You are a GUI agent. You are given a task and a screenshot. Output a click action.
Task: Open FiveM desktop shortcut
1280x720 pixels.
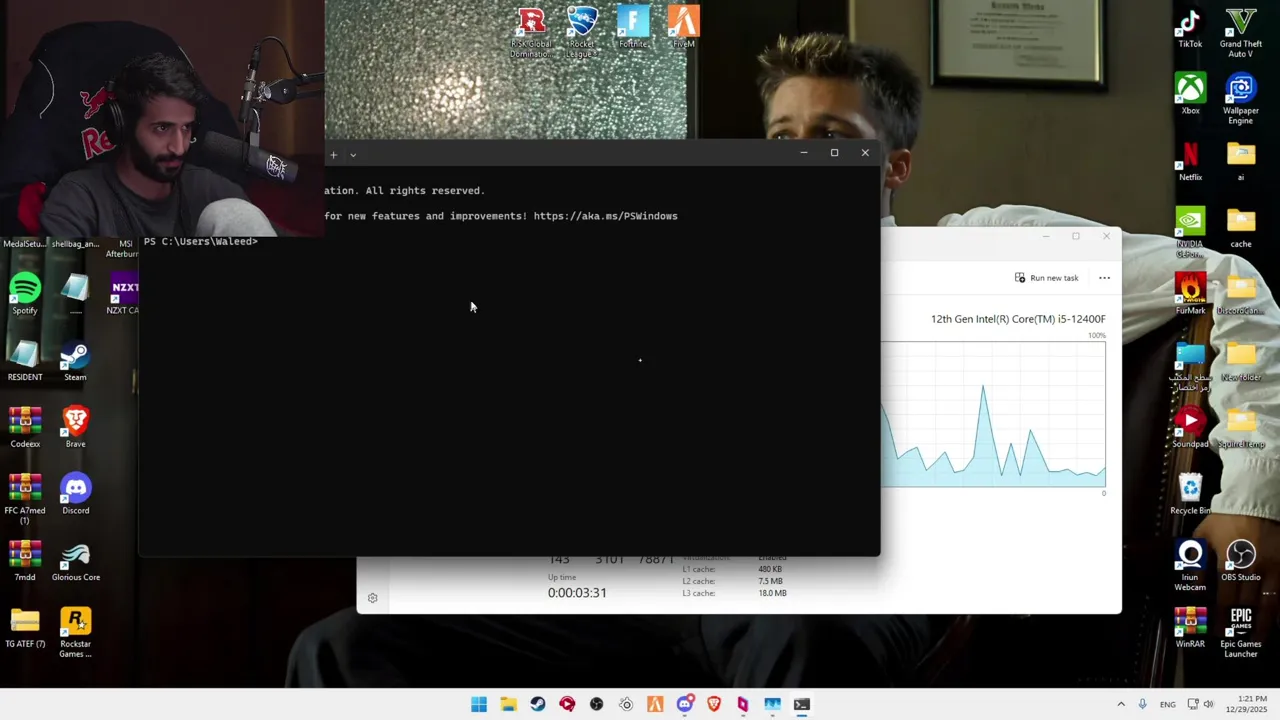click(x=684, y=28)
